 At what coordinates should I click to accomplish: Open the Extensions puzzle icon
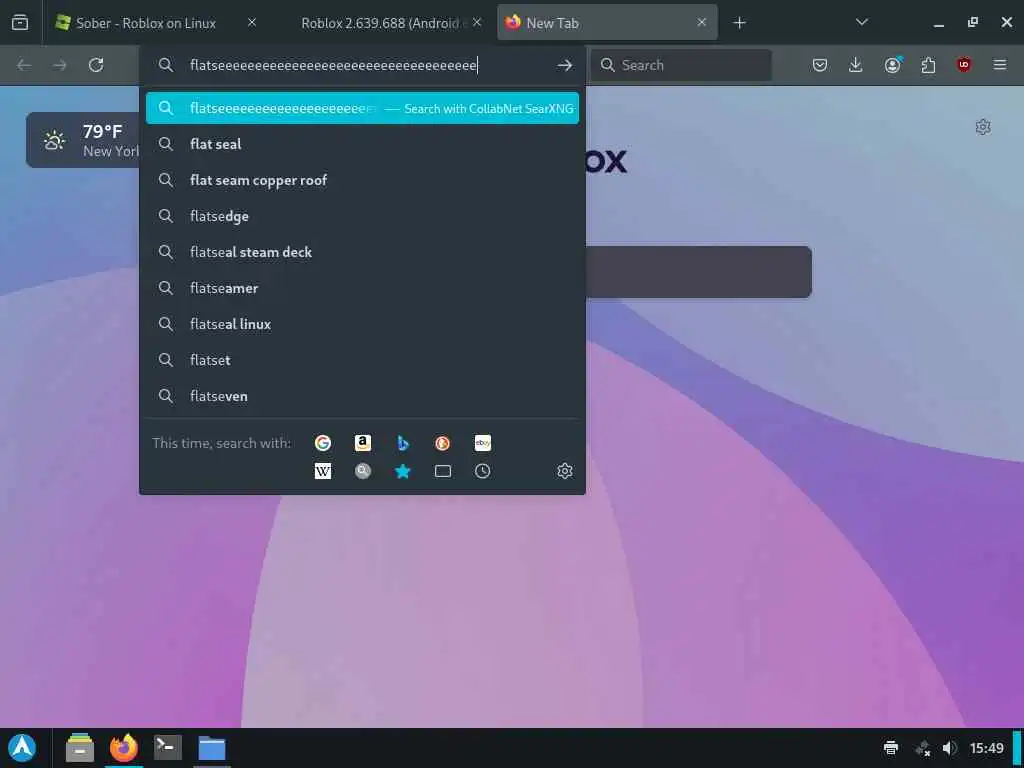(x=928, y=65)
